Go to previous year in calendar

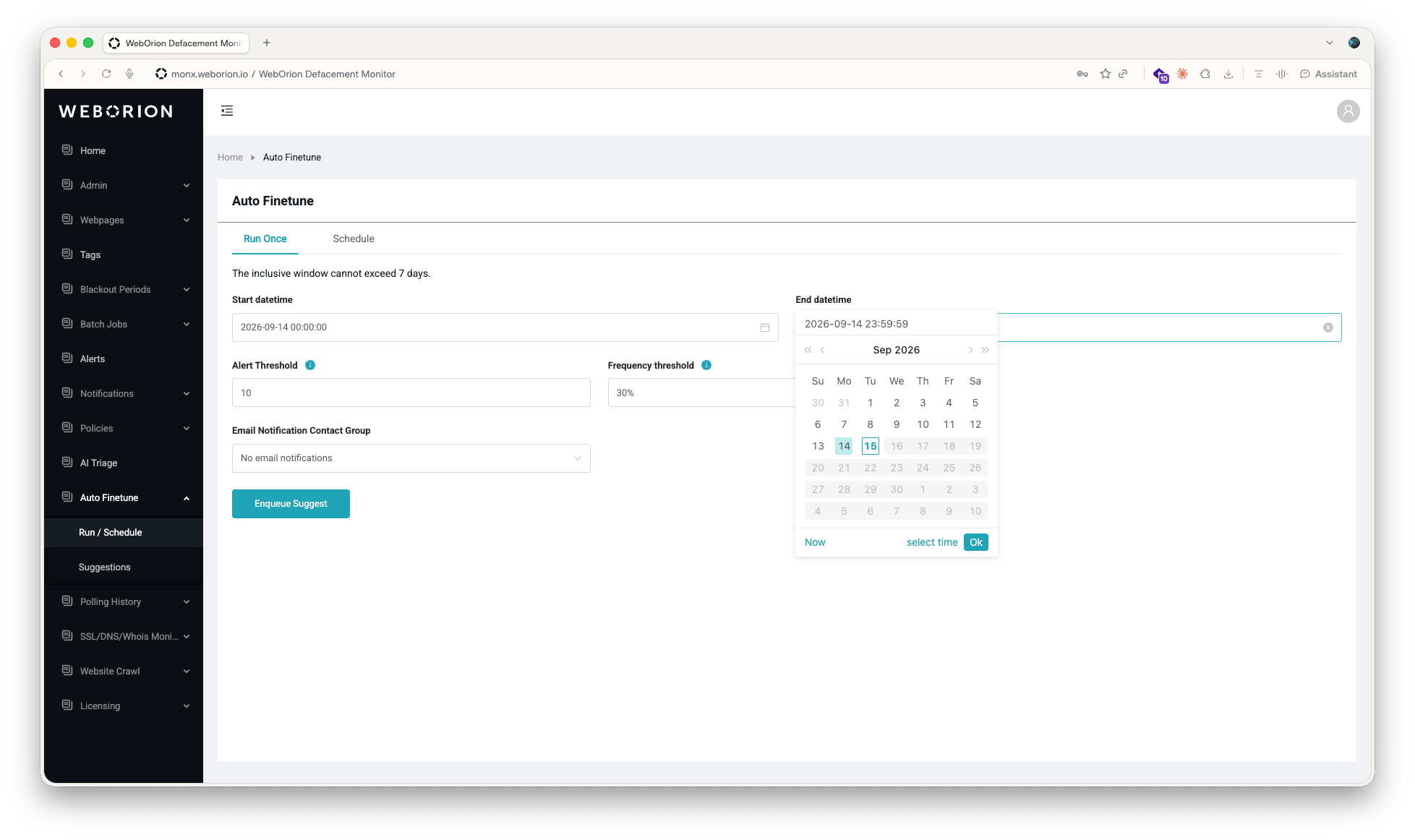tap(808, 350)
